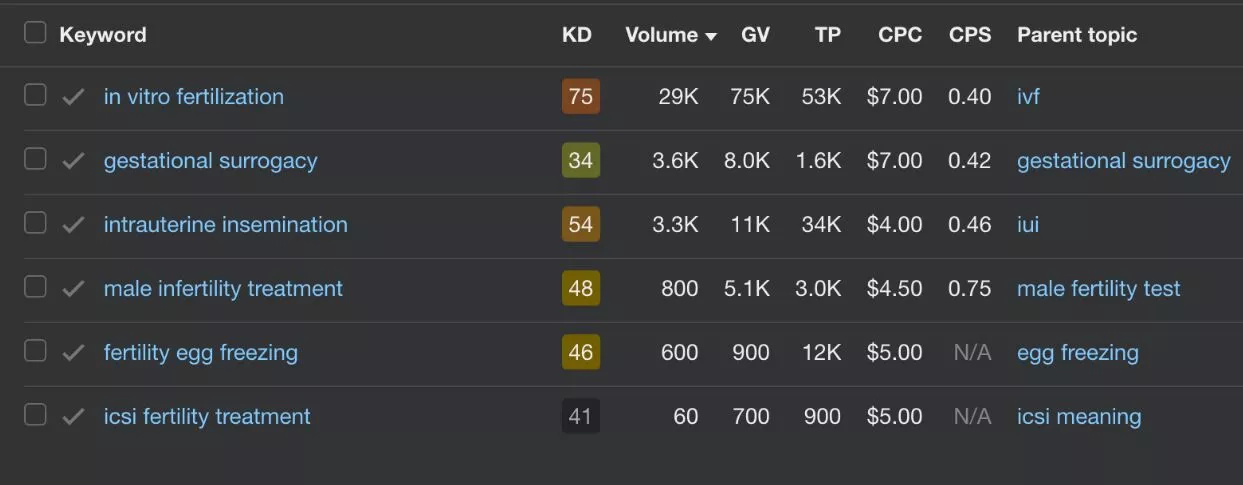Tick the icsi fertility treatment checkbox

[x=35, y=416]
